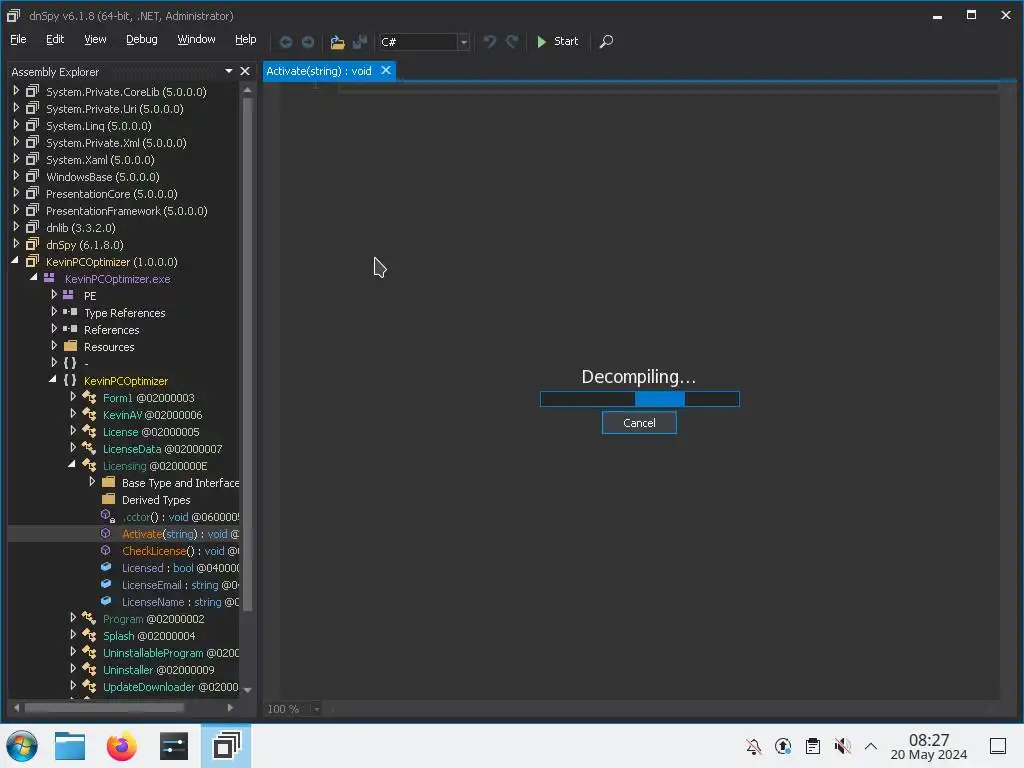This screenshot has height=768, width=1024.
Task: Click the Undo toolbar icon
Action: pyautogui.click(x=489, y=42)
